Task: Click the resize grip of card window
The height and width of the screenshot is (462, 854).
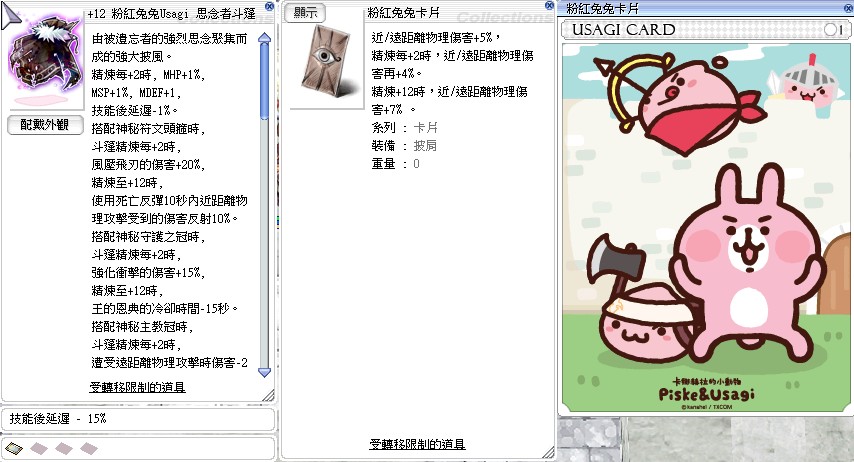Action: 548,453
